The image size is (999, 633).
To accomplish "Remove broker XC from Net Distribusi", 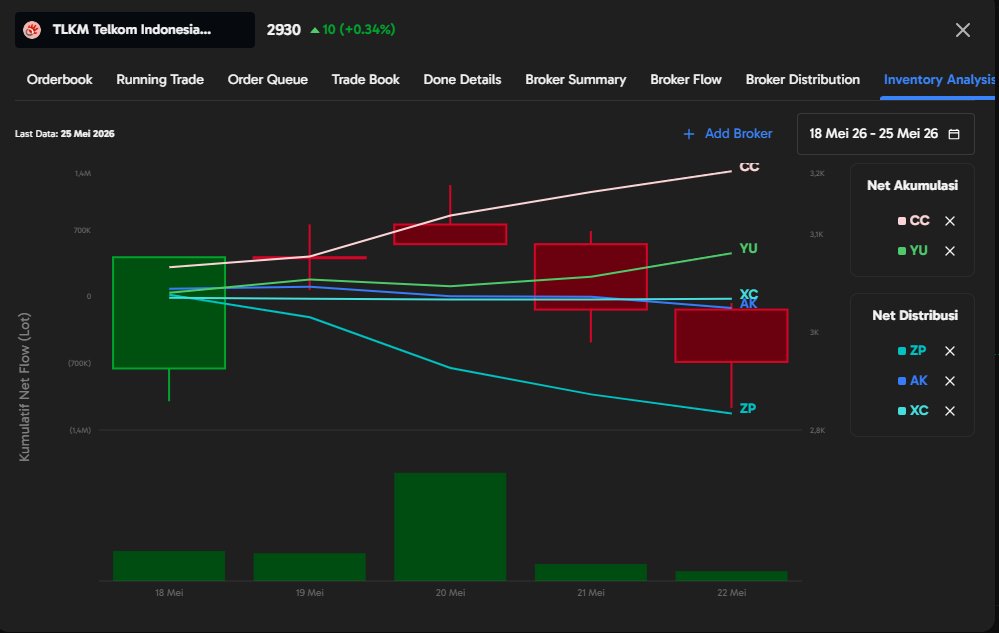I will pos(950,411).
